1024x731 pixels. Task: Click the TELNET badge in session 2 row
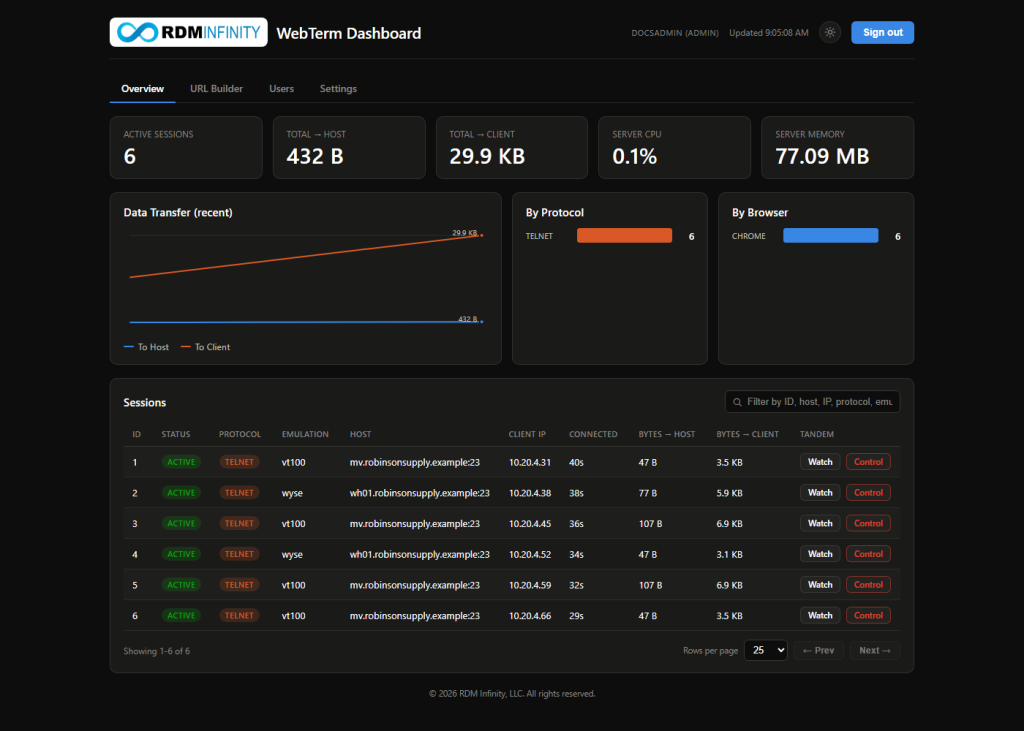[x=239, y=493]
